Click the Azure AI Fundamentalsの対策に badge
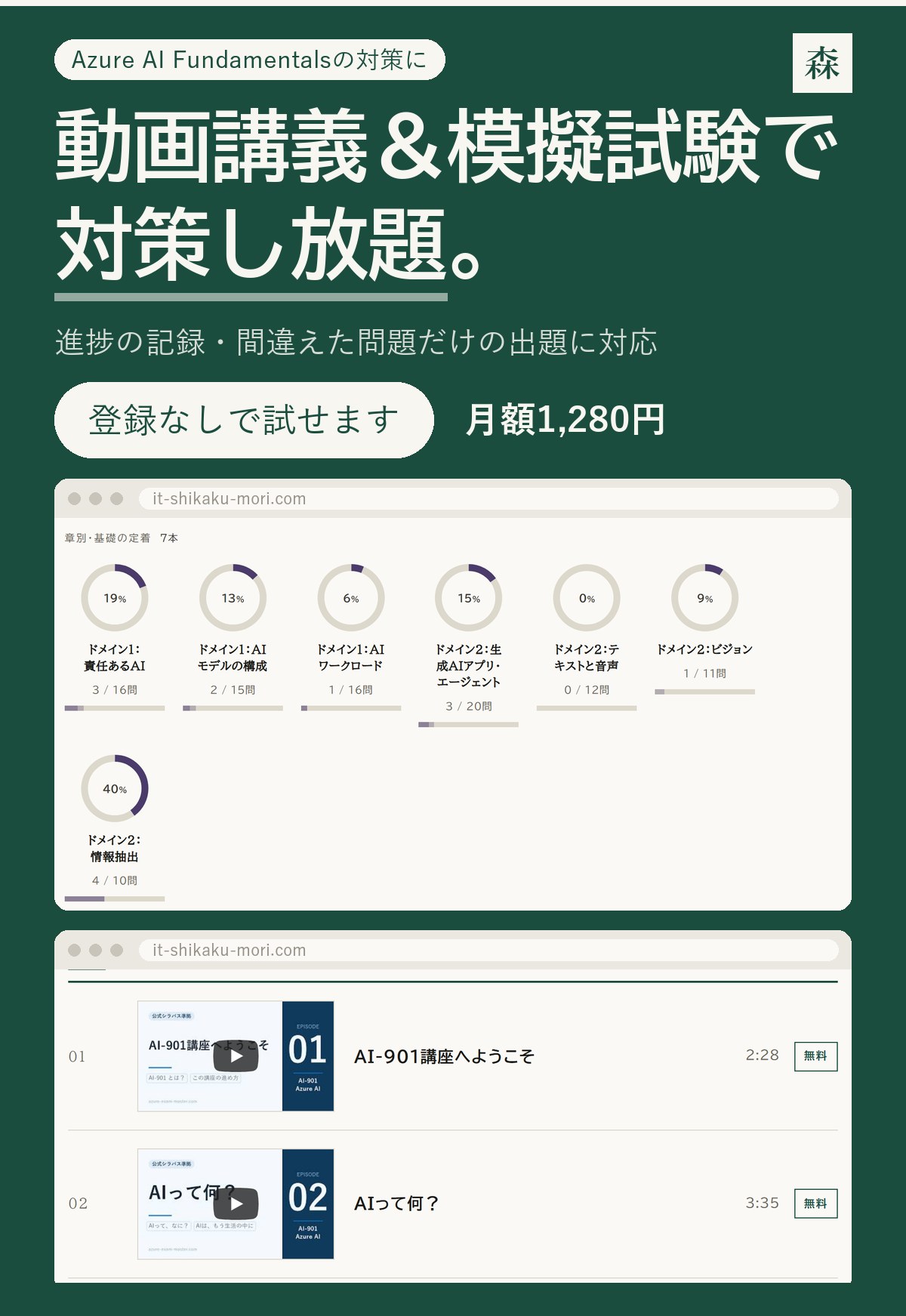The height and width of the screenshot is (1316, 906). (250, 60)
